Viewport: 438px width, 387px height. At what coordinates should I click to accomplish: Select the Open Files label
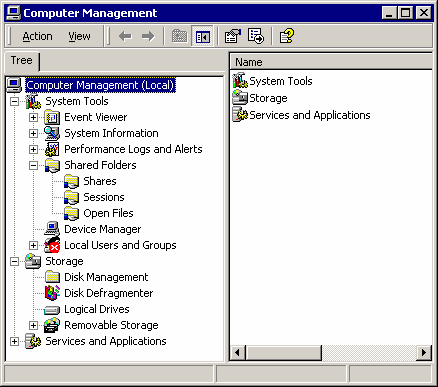click(108, 213)
